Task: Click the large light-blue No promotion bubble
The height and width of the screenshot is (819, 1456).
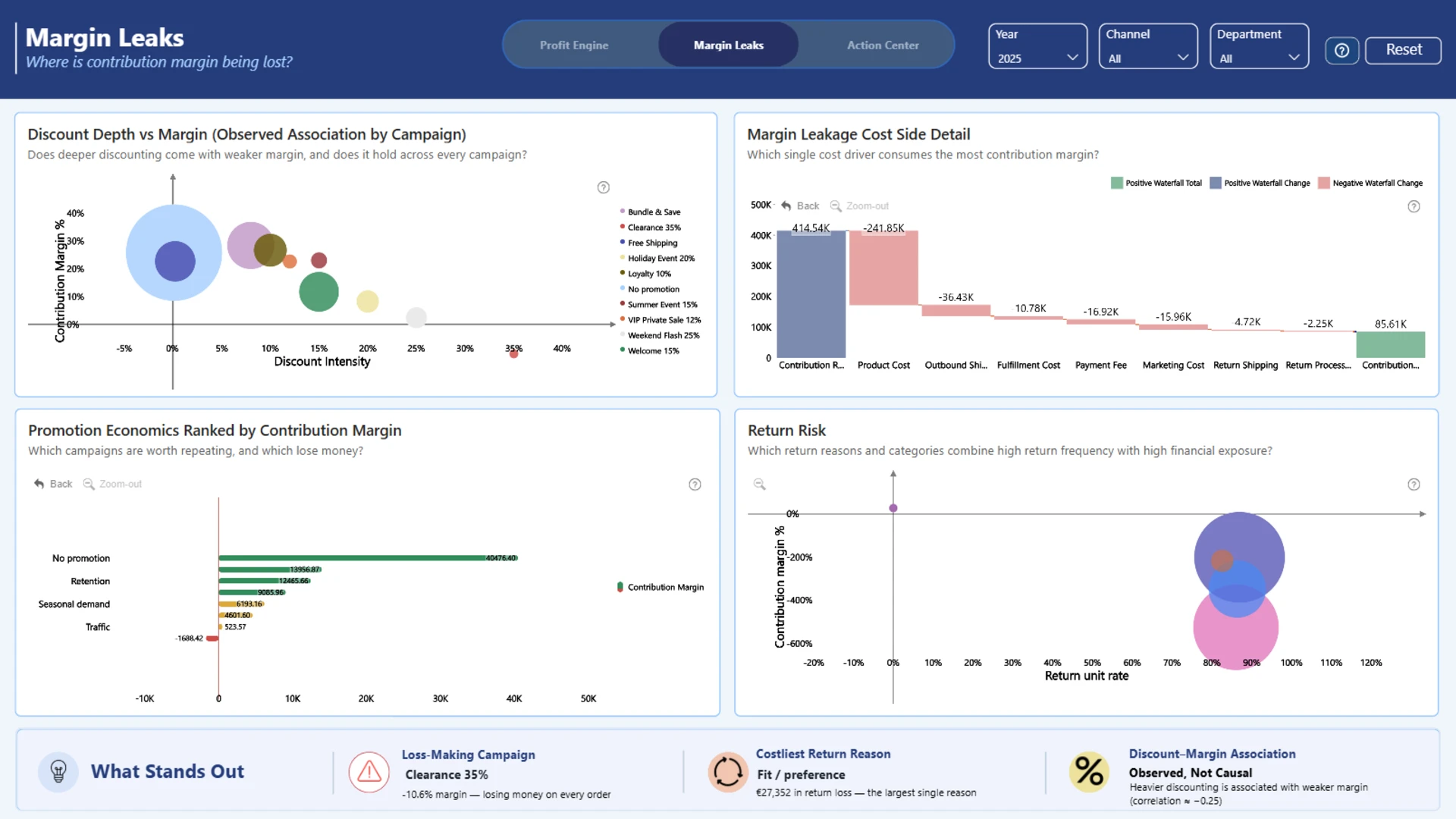Action: tap(174, 253)
